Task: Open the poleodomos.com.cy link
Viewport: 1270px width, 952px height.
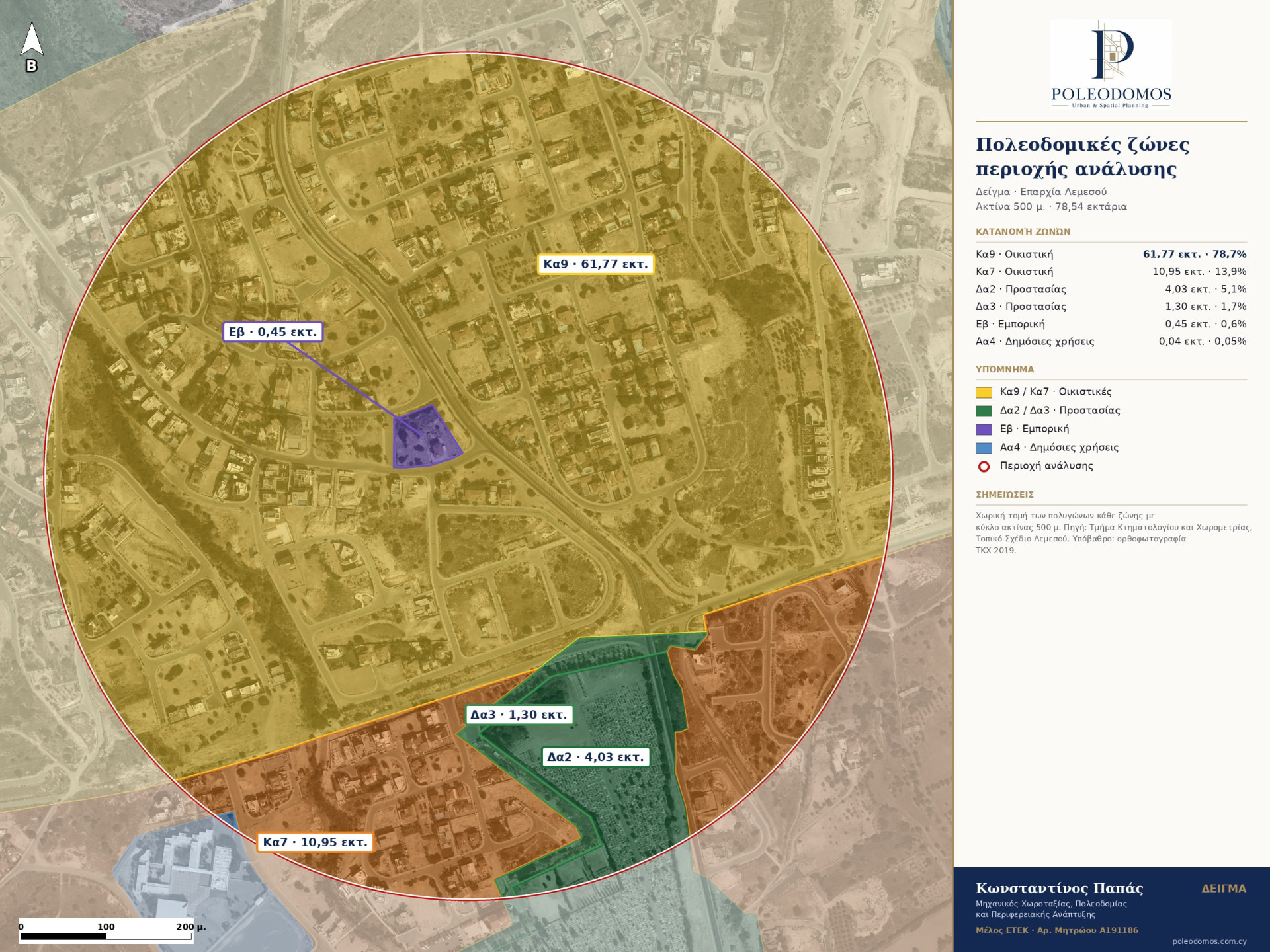Action: click(x=1209, y=941)
